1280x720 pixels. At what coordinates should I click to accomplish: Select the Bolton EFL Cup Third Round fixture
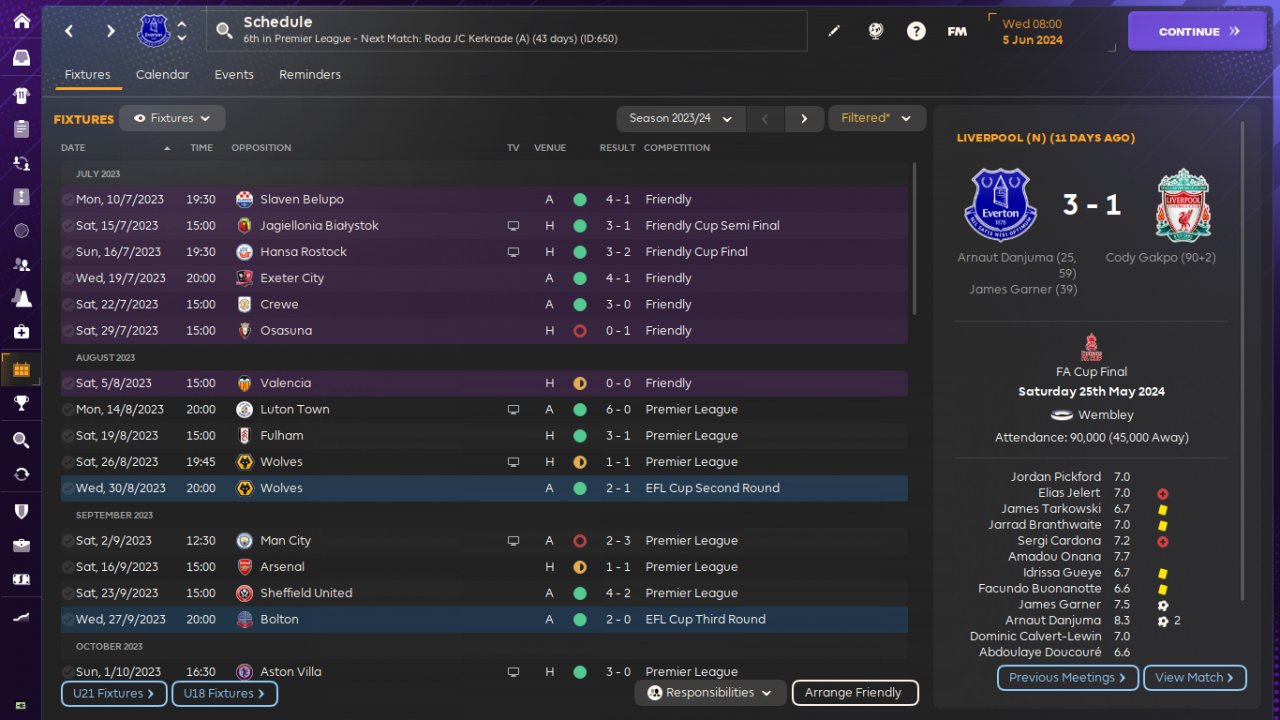coord(484,619)
